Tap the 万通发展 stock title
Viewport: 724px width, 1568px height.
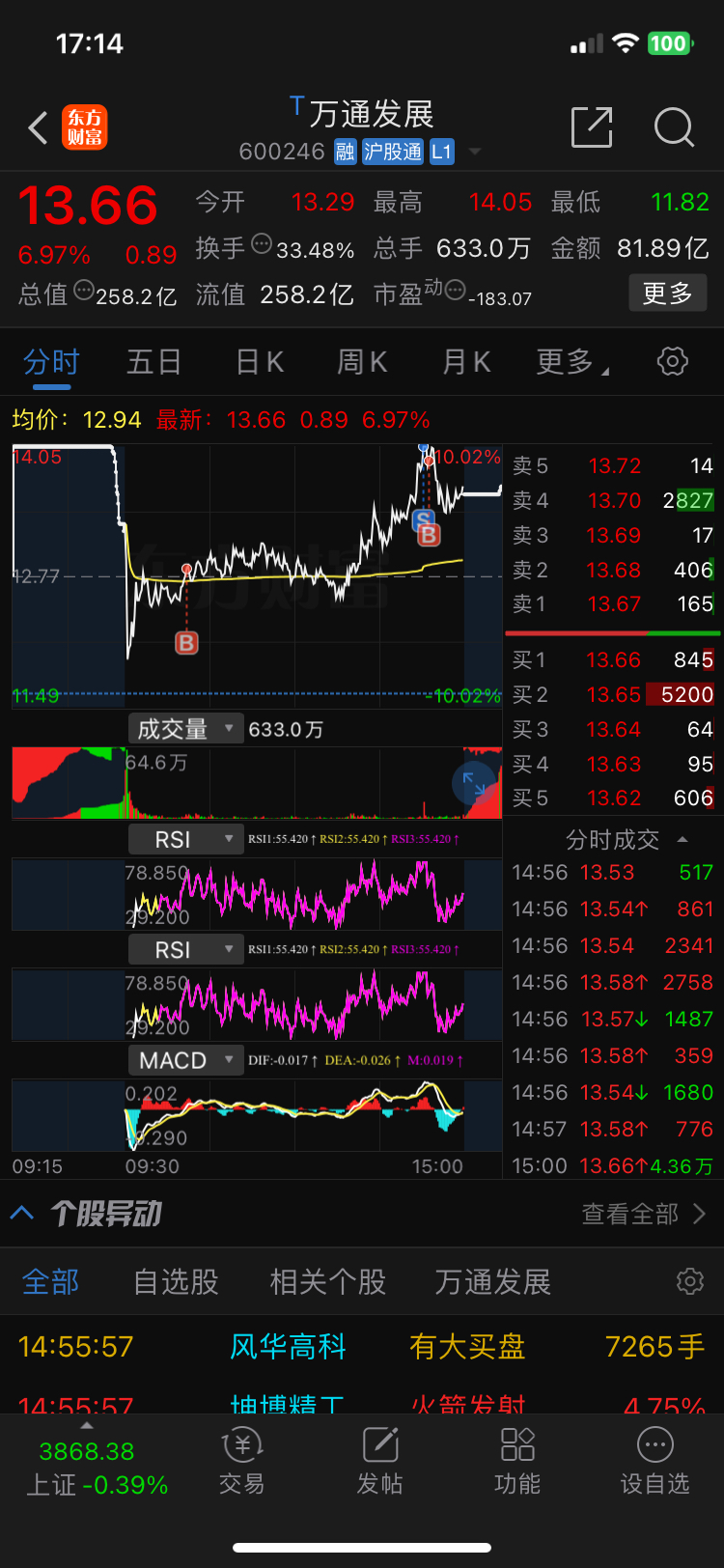[372, 114]
